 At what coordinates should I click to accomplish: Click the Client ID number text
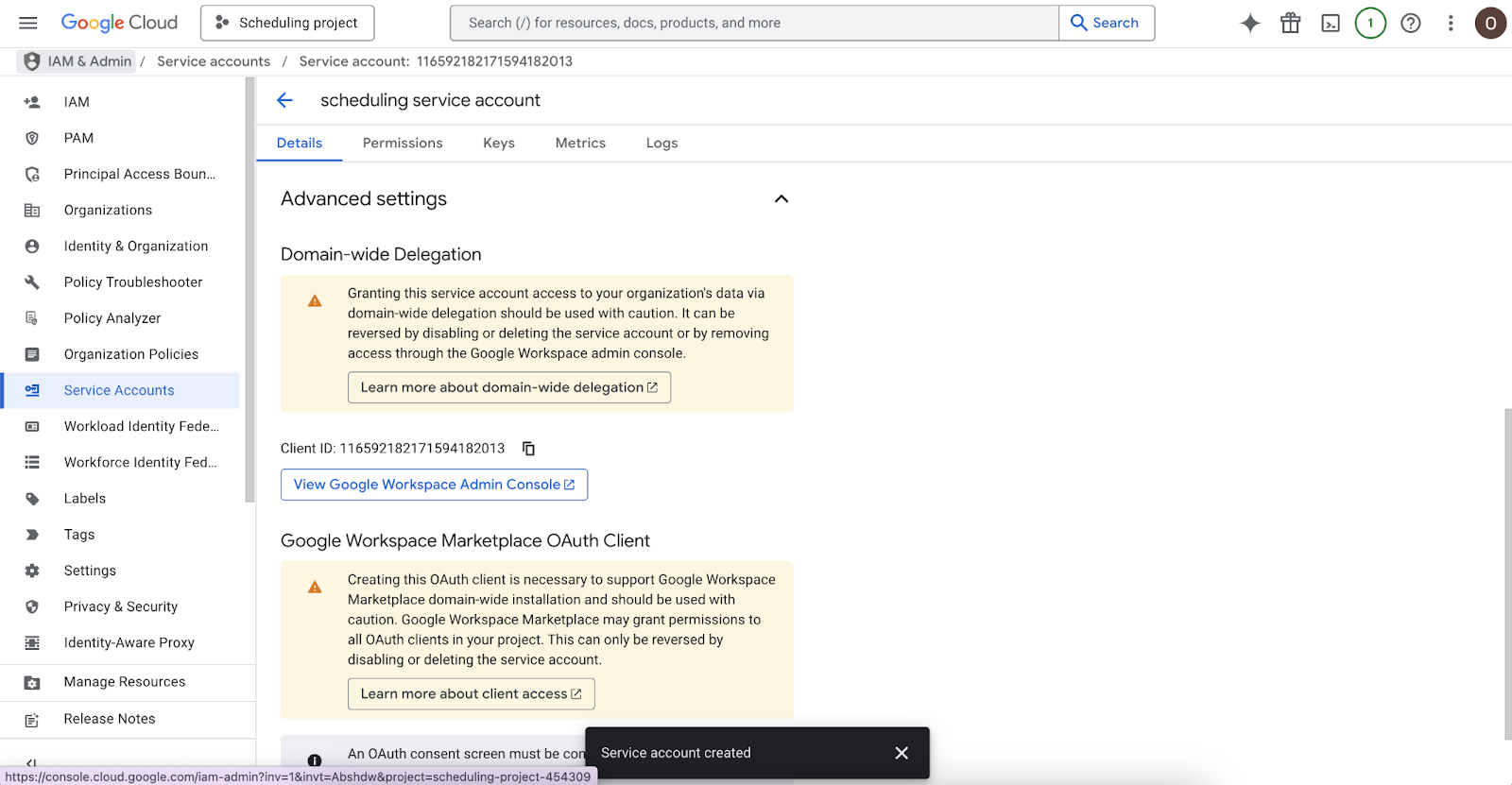click(x=422, y=449)
